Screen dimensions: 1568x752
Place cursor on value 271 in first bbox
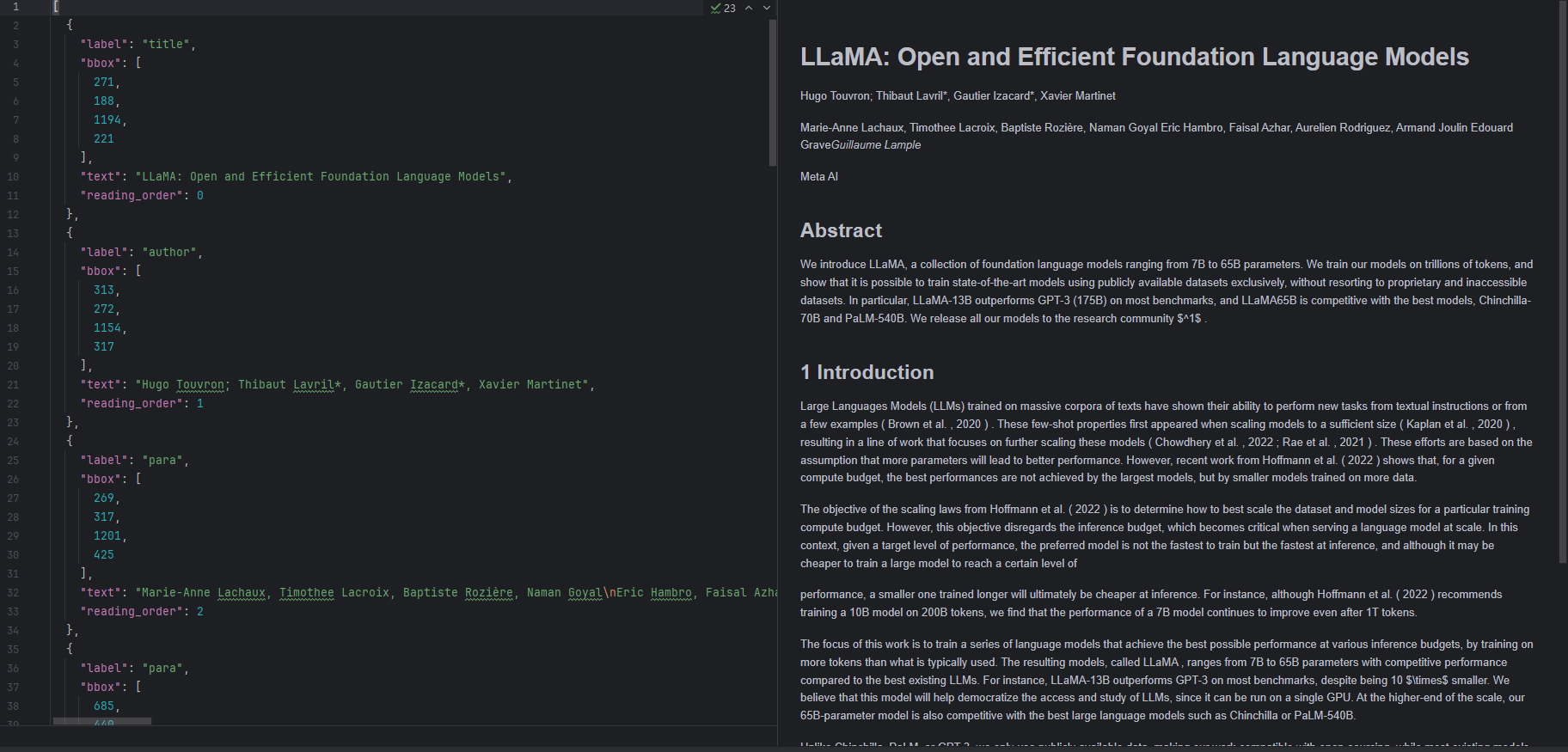coord(104,82)
